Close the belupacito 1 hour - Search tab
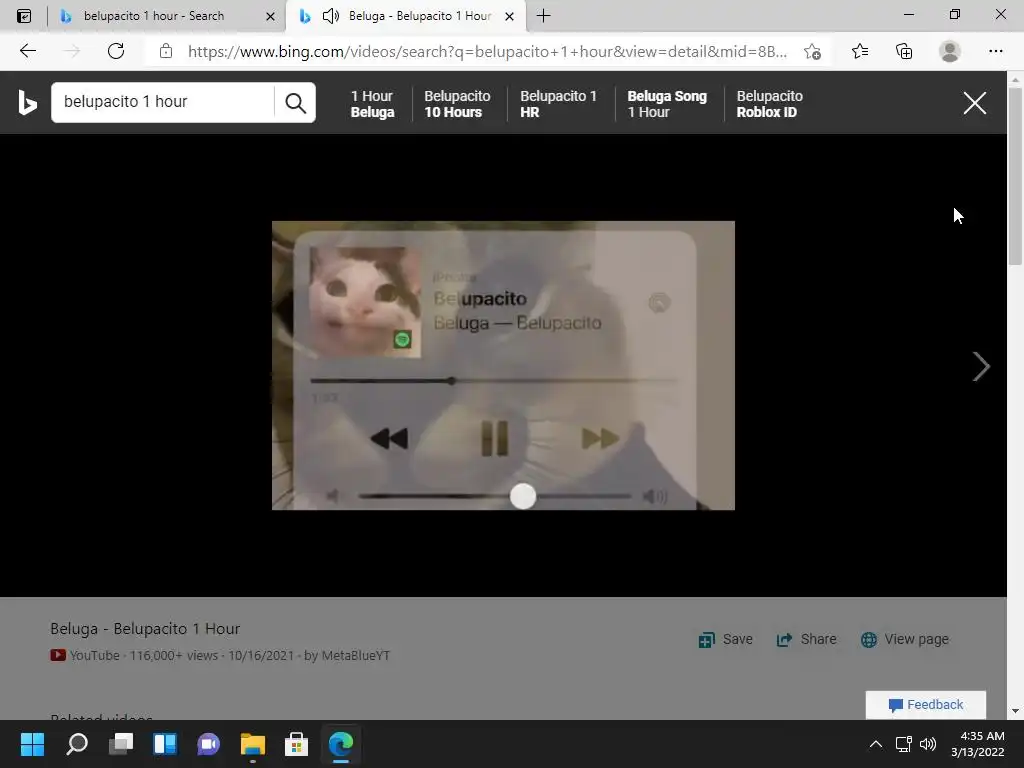The width and height of the screenshot is (1024, 768). [x=270, y=16]
